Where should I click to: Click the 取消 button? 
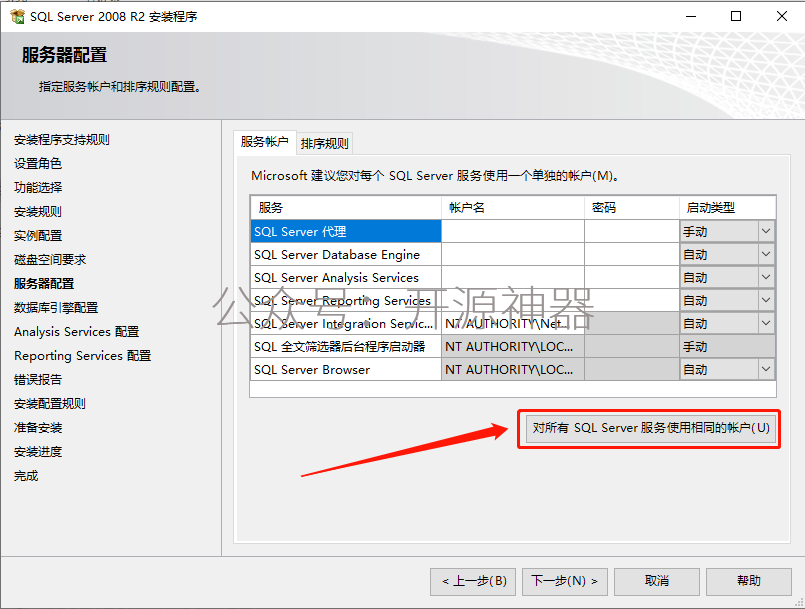(x=657, y=581)
